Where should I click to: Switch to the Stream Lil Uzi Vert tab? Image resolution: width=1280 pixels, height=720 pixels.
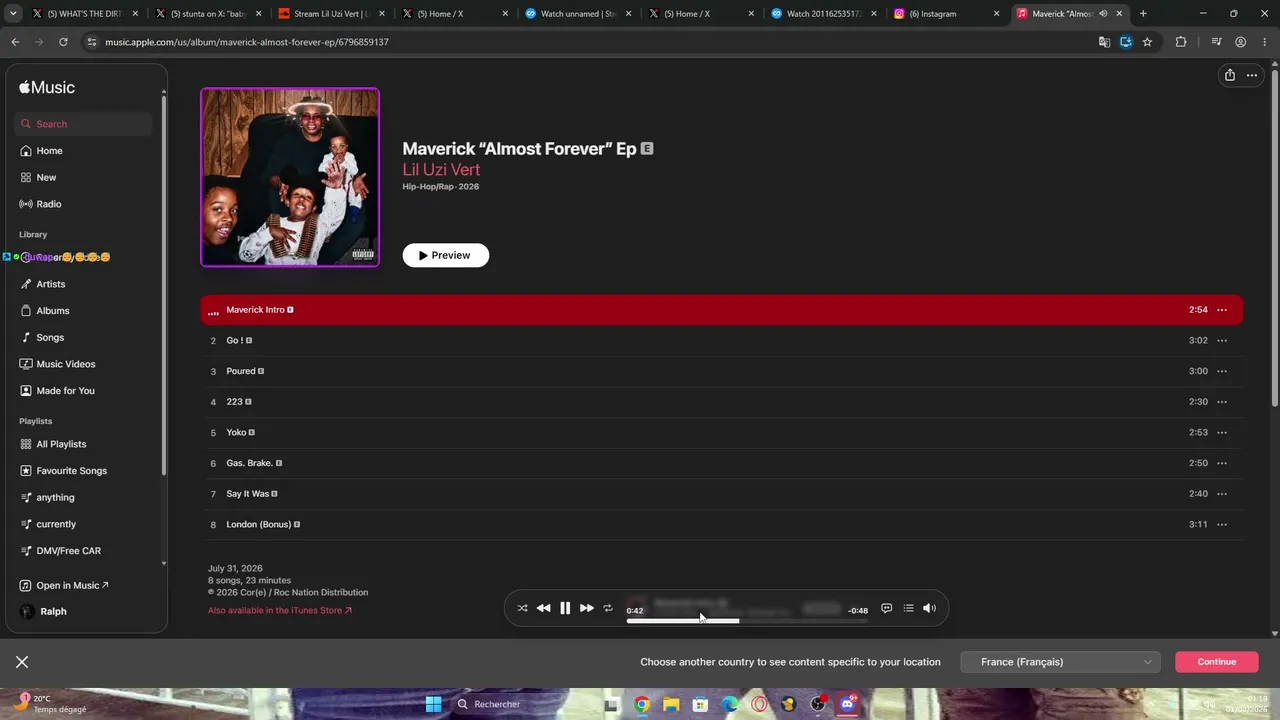coord(331,14)
